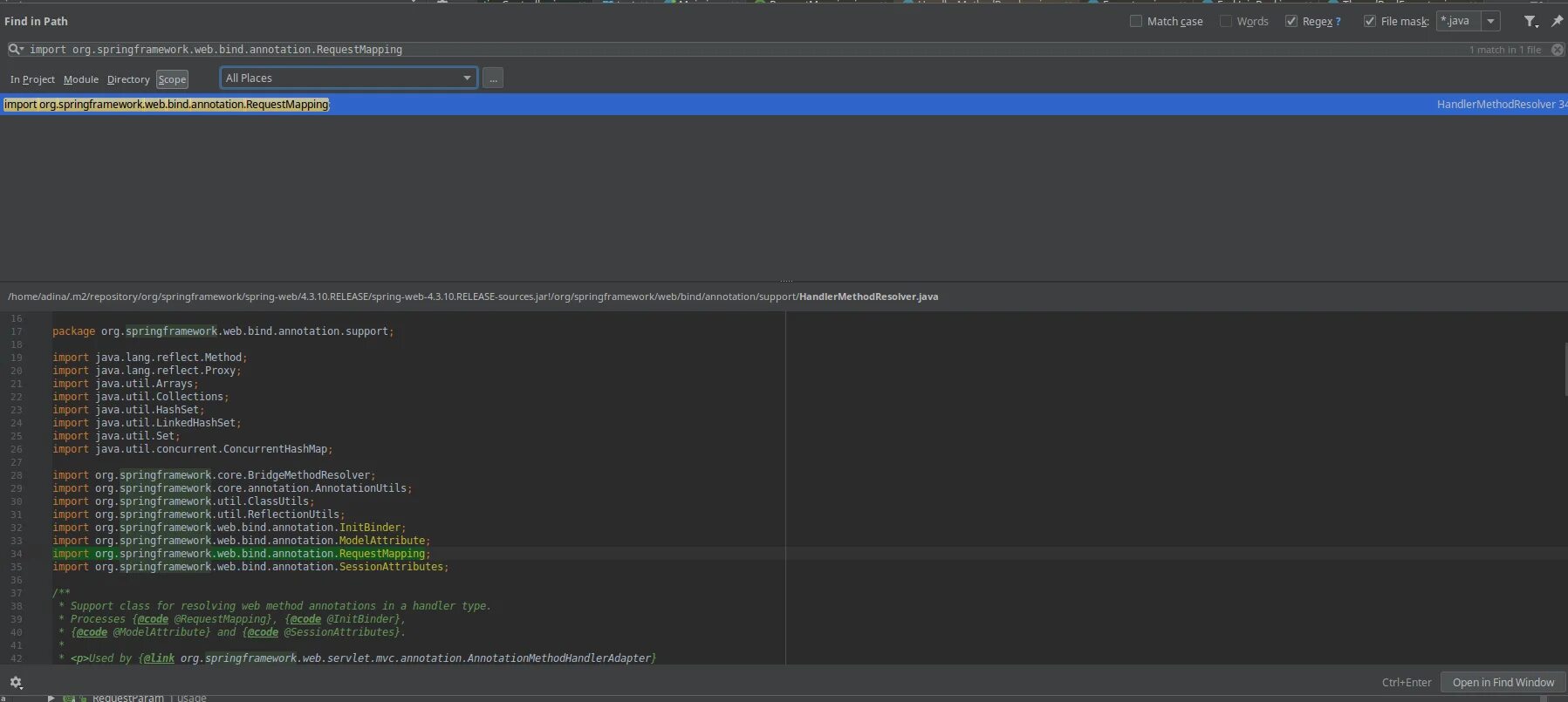The image size is (1568, 702).
Task: Click the Open in Find Window button
Action: 1503,682
